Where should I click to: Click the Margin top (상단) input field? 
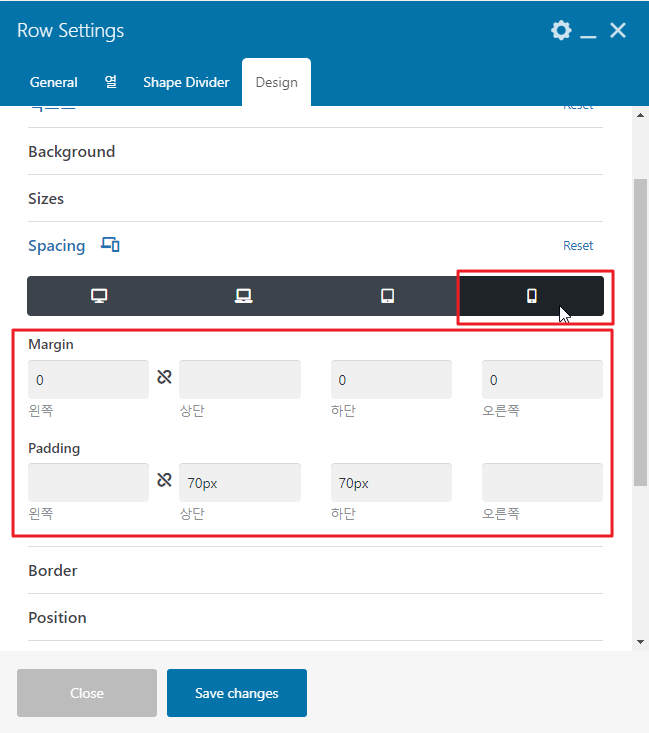coord(240,380)
